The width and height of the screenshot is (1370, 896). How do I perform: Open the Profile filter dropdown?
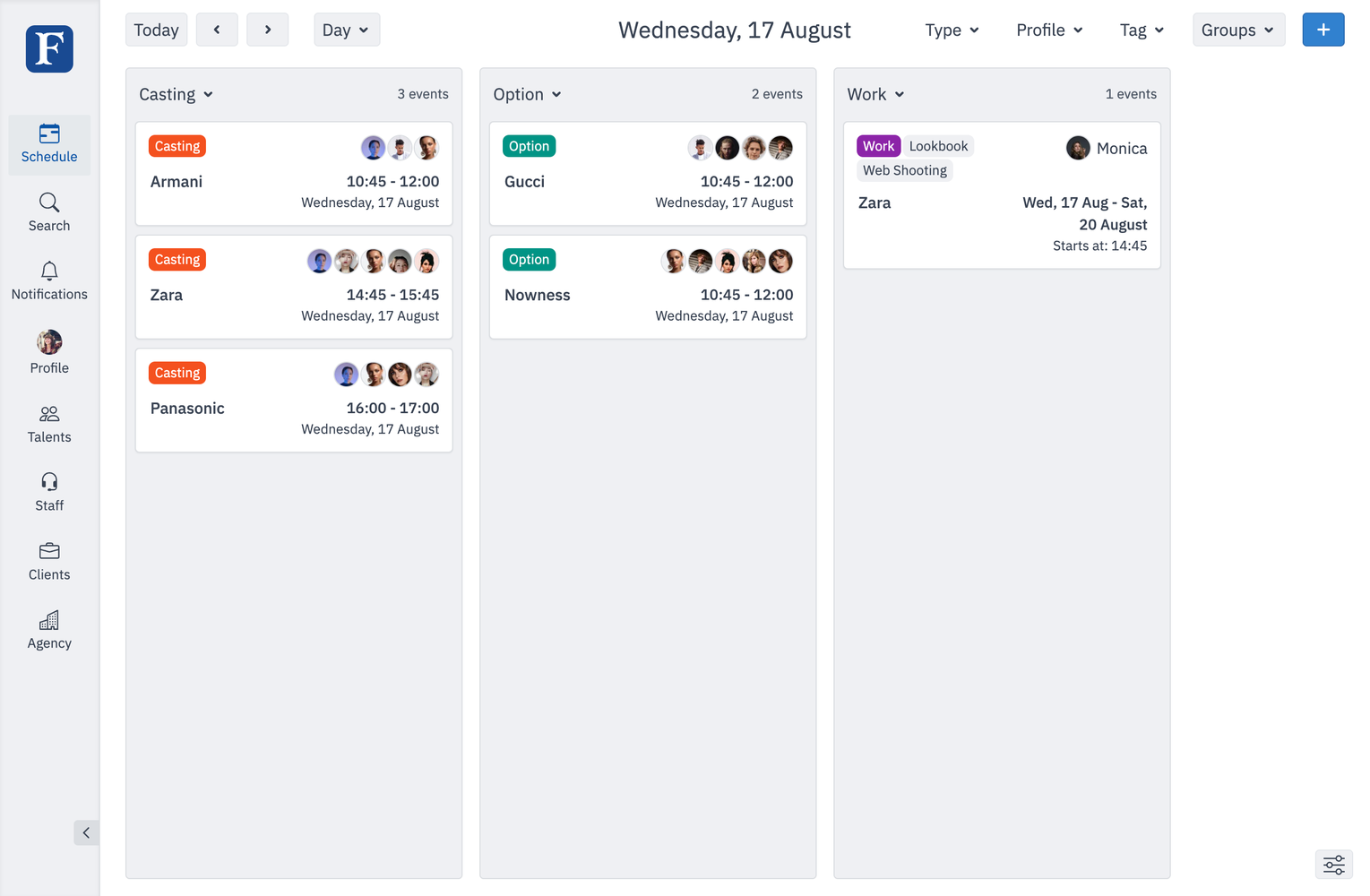(x=1049, y=30)
